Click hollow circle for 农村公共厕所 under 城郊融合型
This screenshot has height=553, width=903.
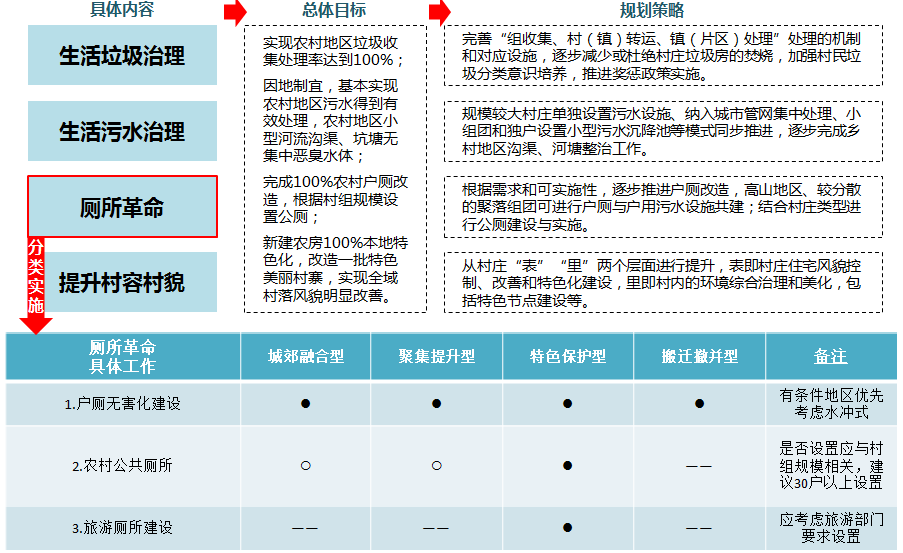(x=305, y=465)
